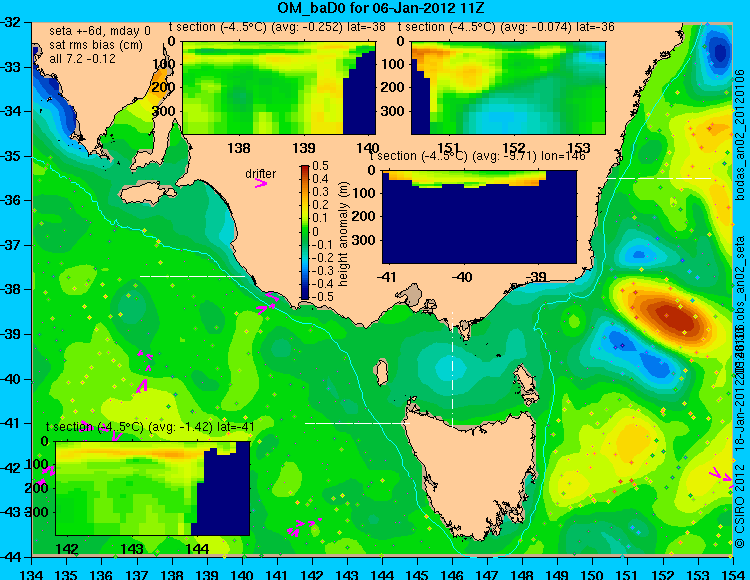The image size is (750, 580).
Task: Click the 'height anomaly (m)' colorbar label
Action: [343, 234]
